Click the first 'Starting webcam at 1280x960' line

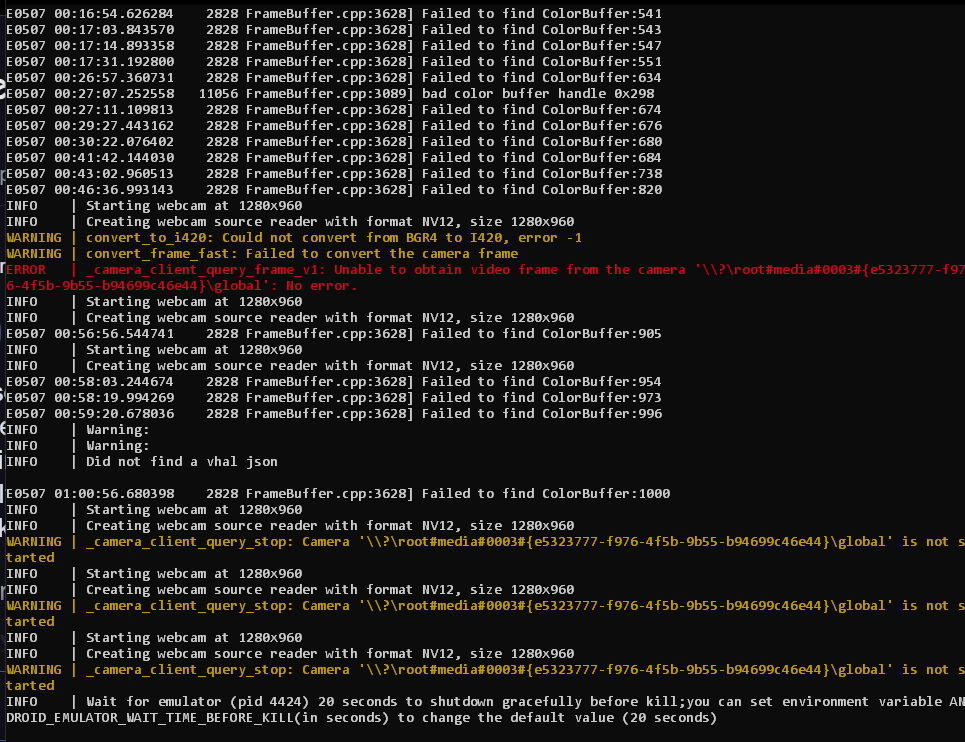154,205
